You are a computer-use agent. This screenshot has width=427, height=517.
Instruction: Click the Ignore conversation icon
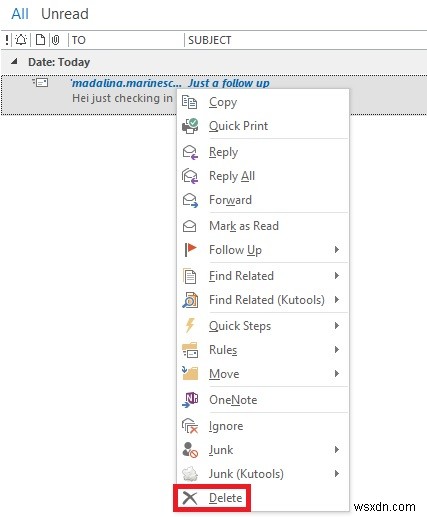tap(190, 426)
